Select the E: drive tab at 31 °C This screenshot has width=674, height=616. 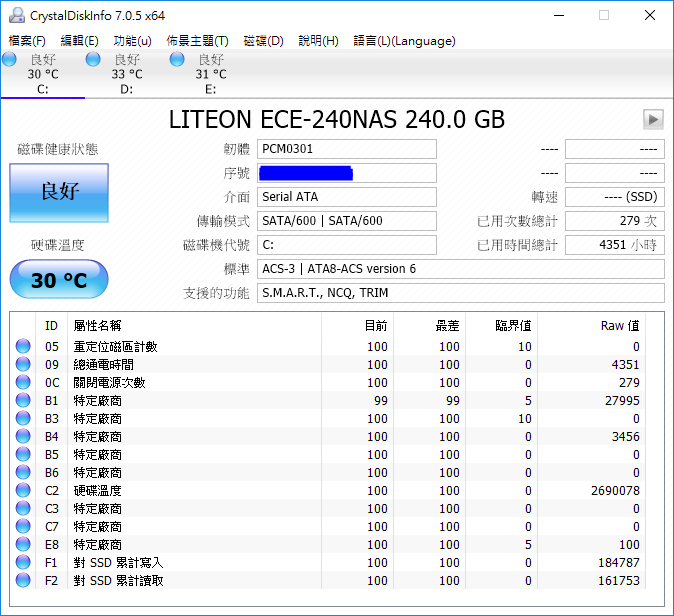click(211, 74)
